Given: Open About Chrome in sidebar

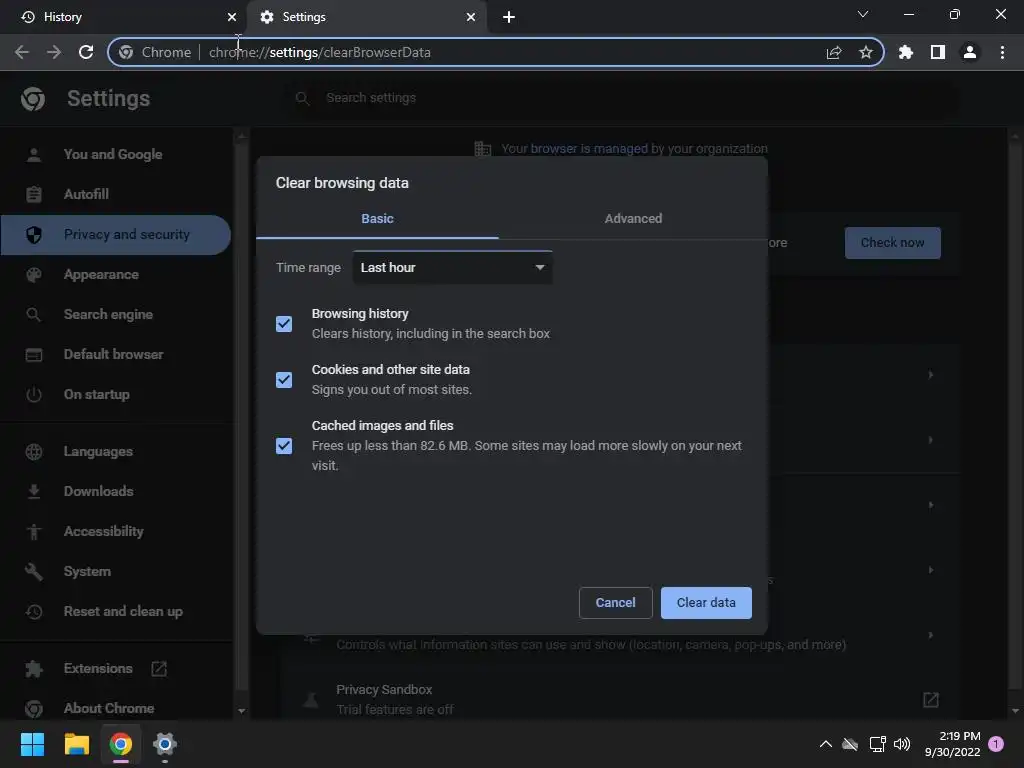Looking at the screenshot, I should pos(109,708).
